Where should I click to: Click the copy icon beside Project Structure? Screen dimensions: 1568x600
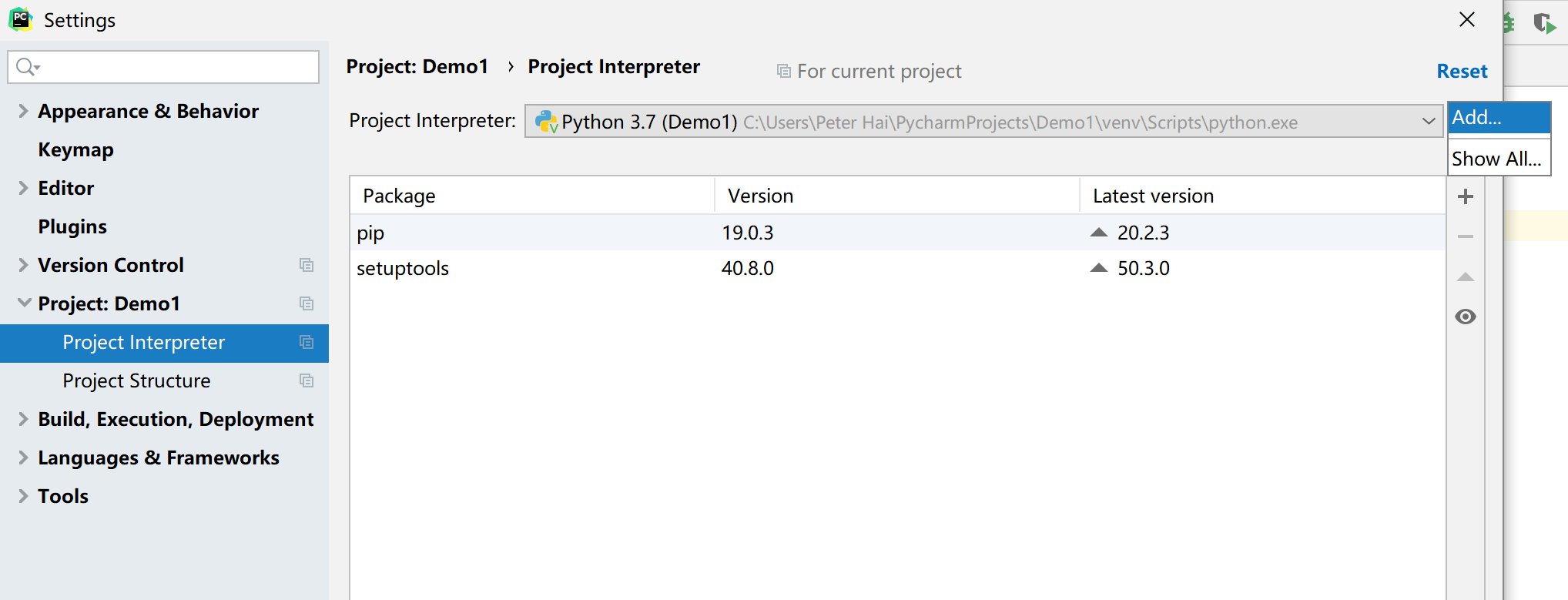tap(307, 380)
